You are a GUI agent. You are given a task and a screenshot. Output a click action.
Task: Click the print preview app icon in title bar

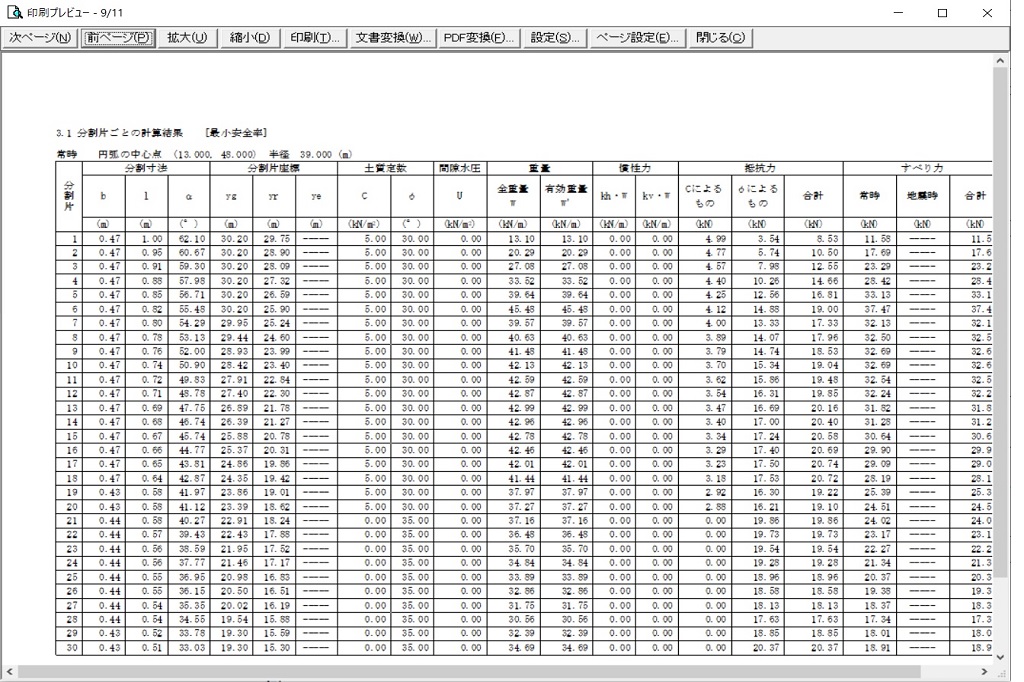click(x=13, y=13)
